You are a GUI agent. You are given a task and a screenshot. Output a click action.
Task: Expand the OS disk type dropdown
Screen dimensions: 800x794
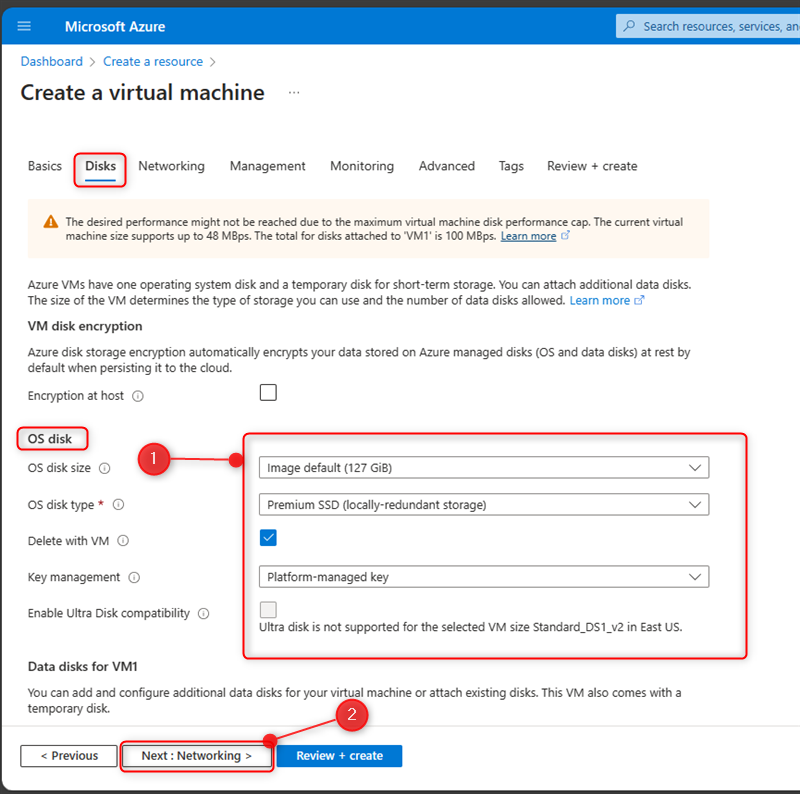(x=483, y=505)
